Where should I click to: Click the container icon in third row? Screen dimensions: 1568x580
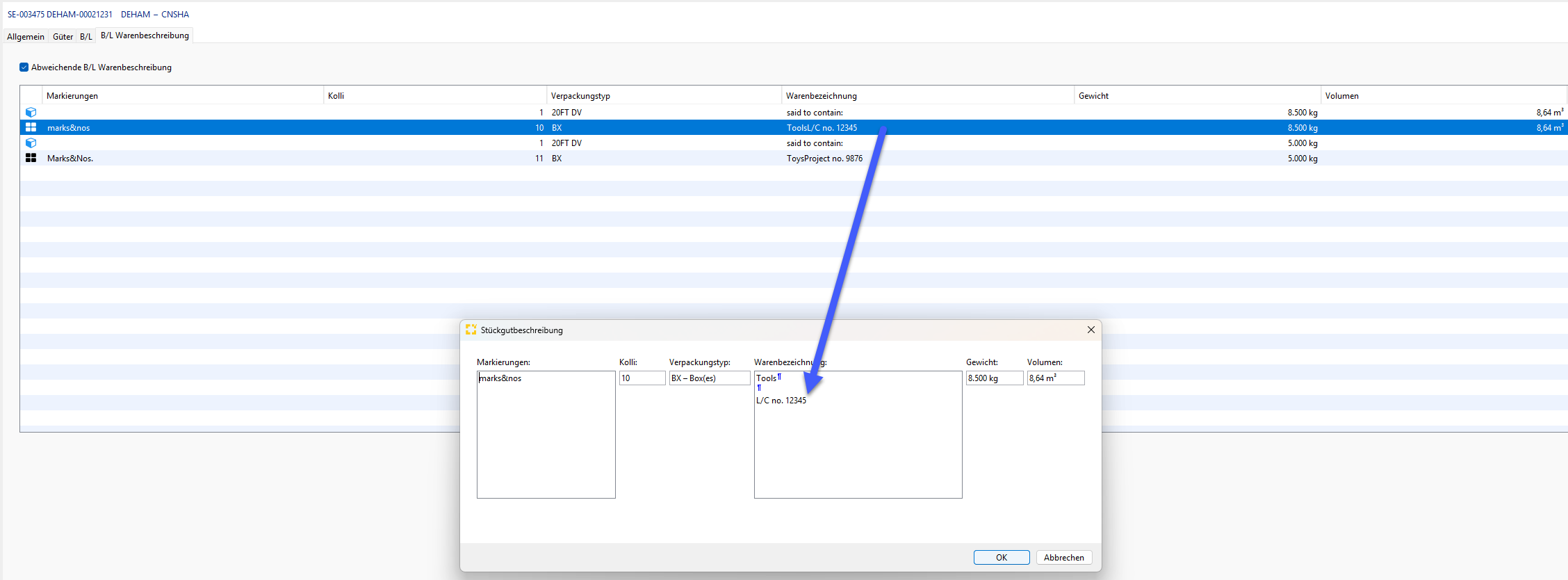tap(31, 143)
